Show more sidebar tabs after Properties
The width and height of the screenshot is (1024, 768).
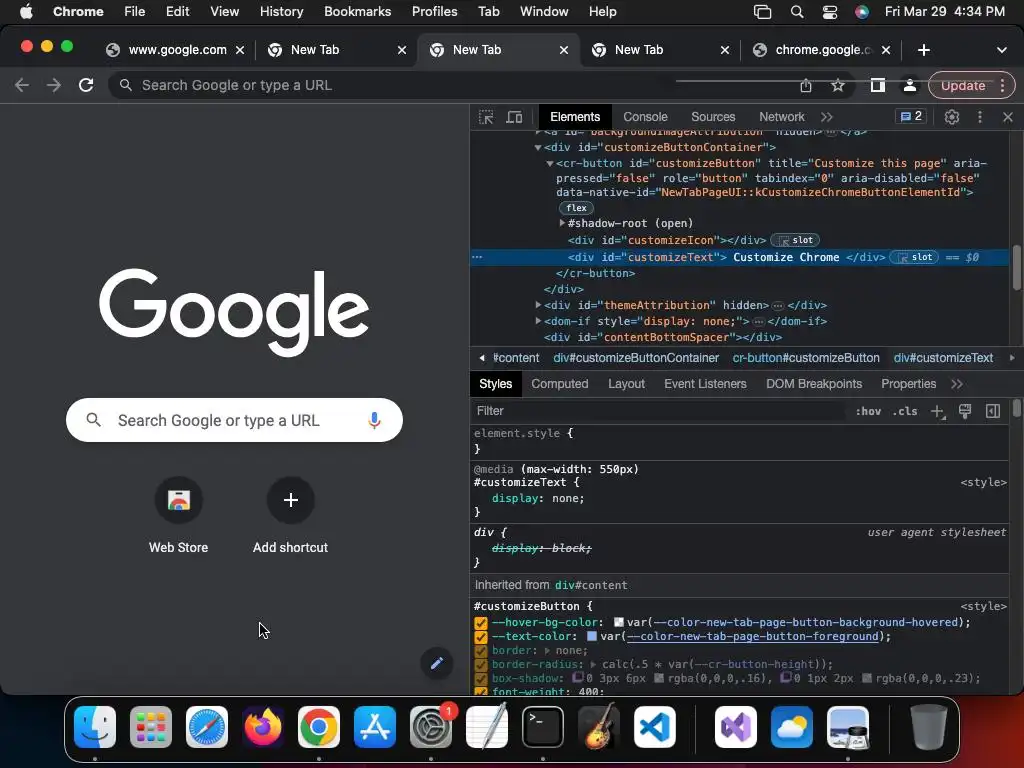pyautogui.click(x=957, y=384)
